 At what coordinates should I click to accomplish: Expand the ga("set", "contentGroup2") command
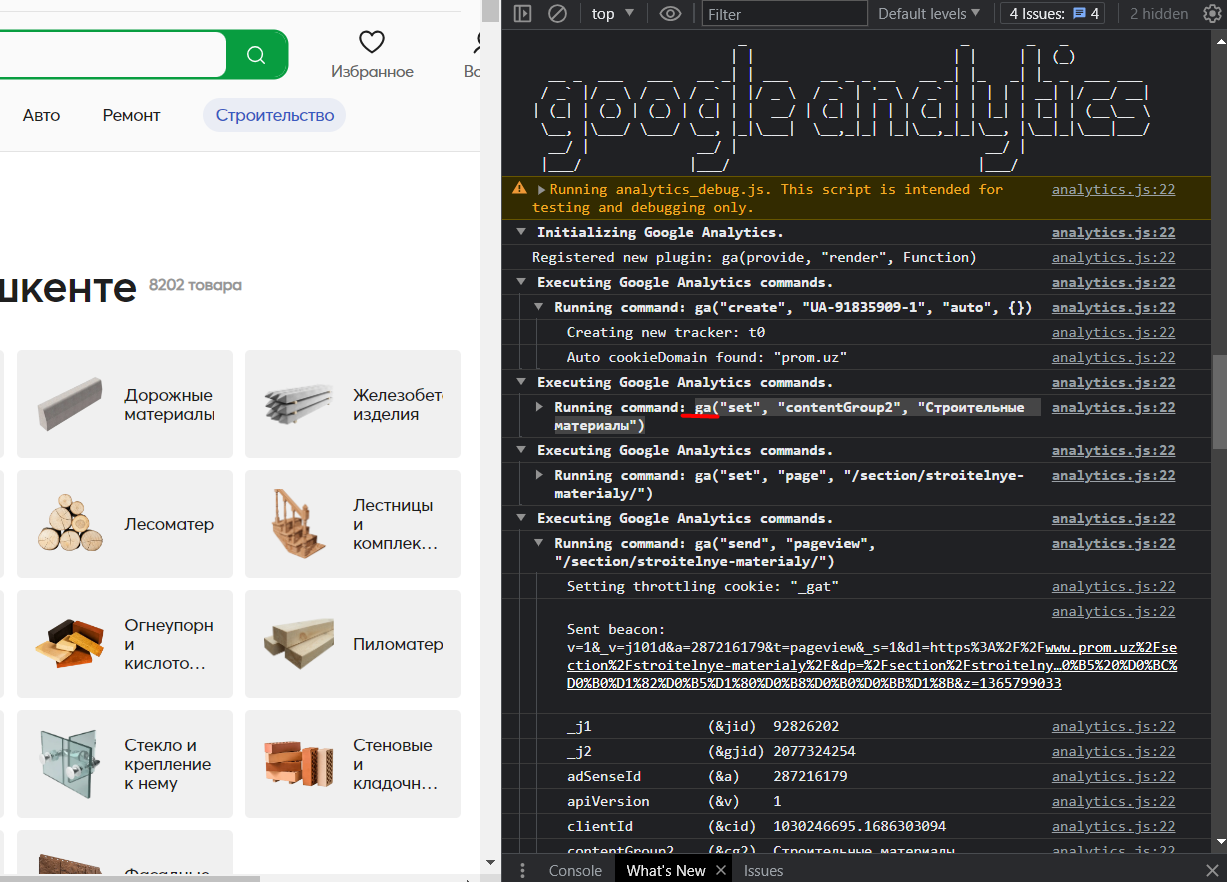pyautogui.click(x=539, y=407)
